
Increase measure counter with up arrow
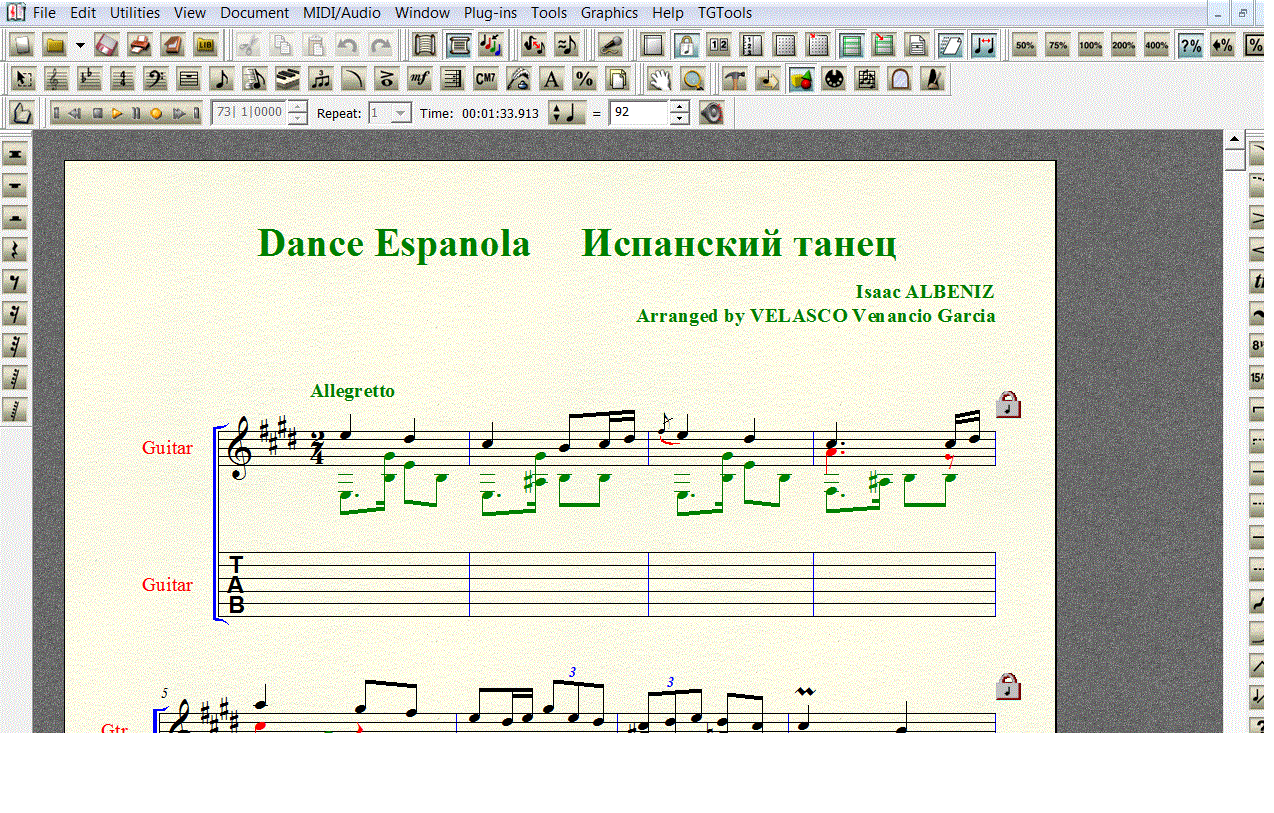[297, 107]
